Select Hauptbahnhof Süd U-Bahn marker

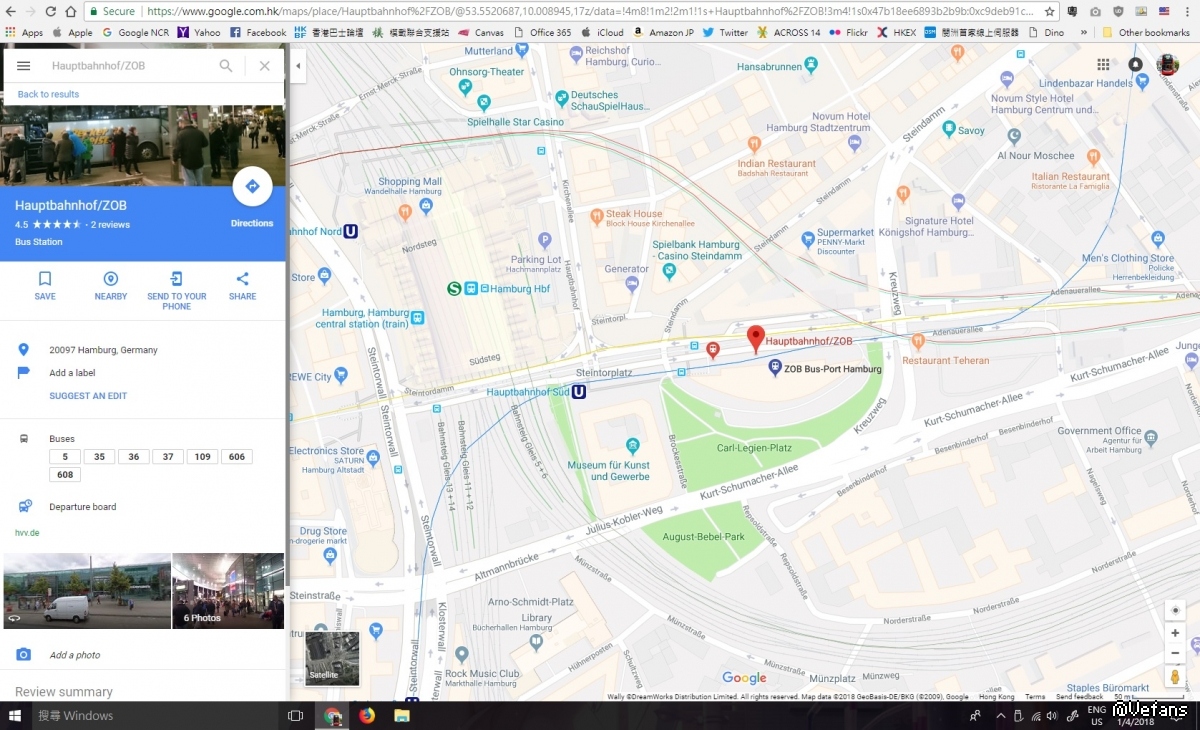[579, 392]
